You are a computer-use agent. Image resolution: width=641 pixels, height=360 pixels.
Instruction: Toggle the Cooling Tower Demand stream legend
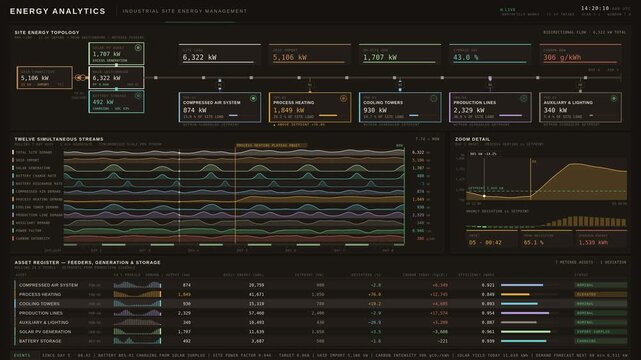36,207
